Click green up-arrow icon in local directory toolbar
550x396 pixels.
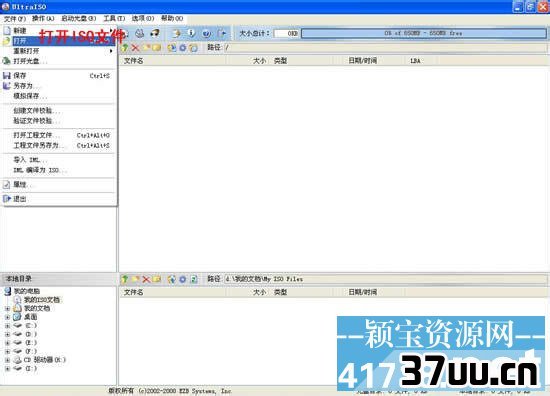tap(125, 279)
